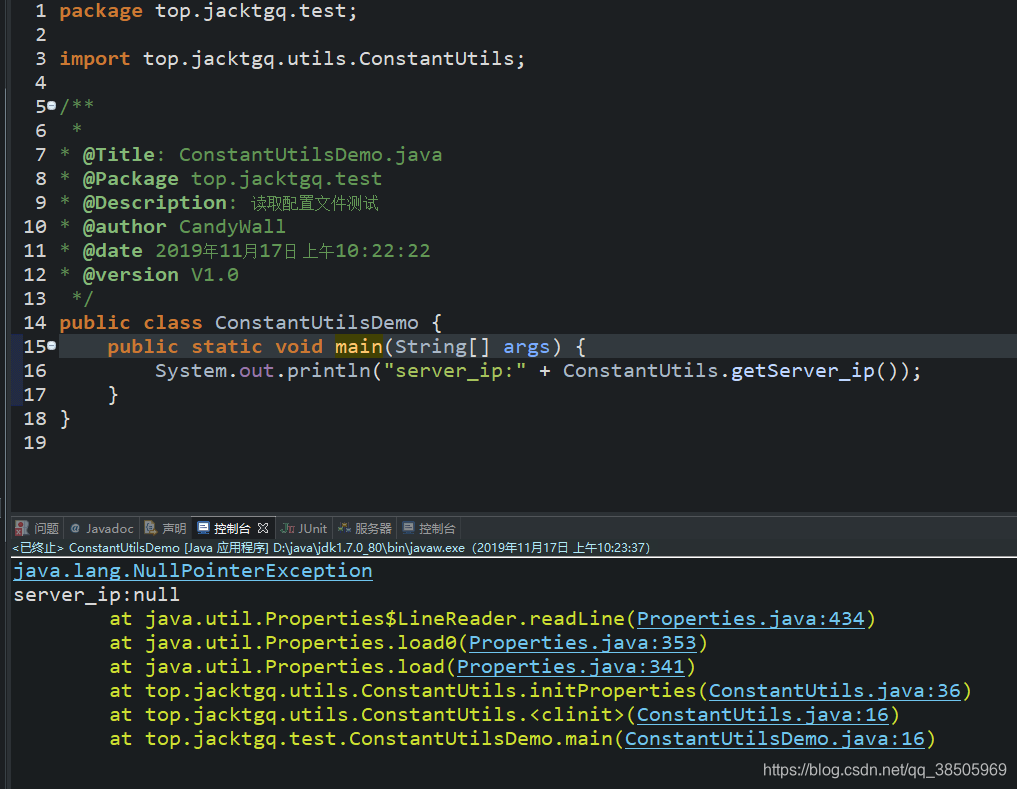Switch to the JUnit tab

304,528
